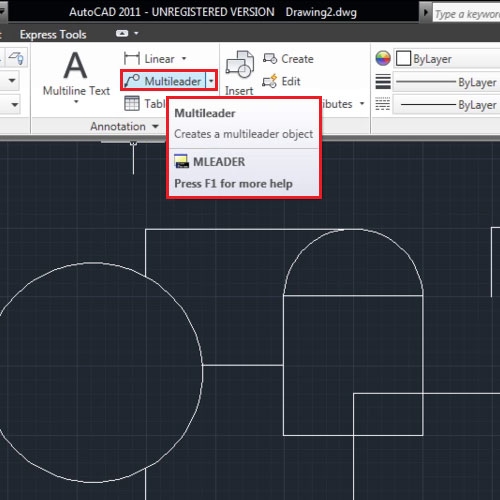Expand the Multiline Text dropdown arrow
This screenshot has width=500, height=500.
point(76,102)
